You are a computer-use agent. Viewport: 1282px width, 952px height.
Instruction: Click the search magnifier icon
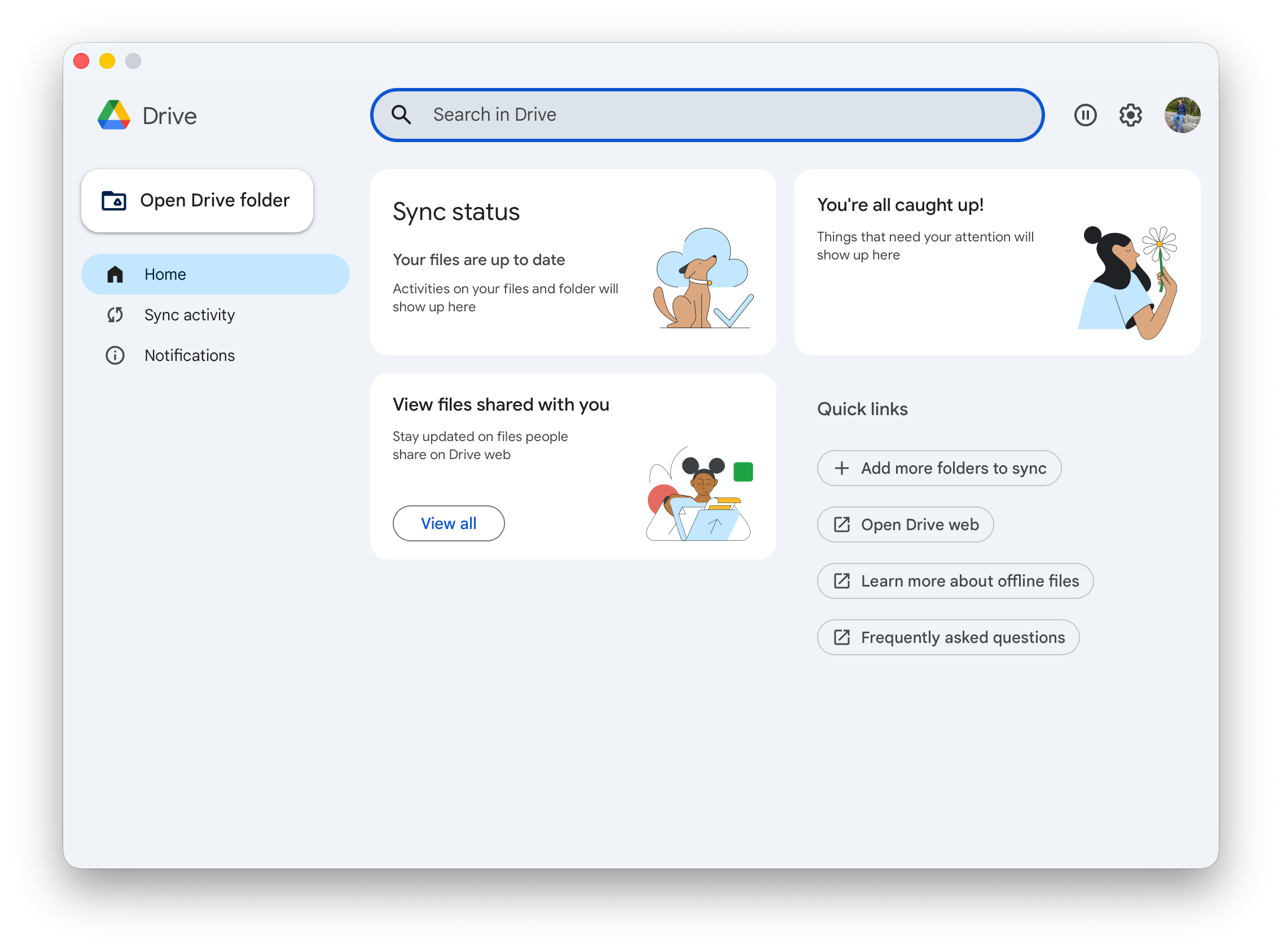tap(402, 114)
